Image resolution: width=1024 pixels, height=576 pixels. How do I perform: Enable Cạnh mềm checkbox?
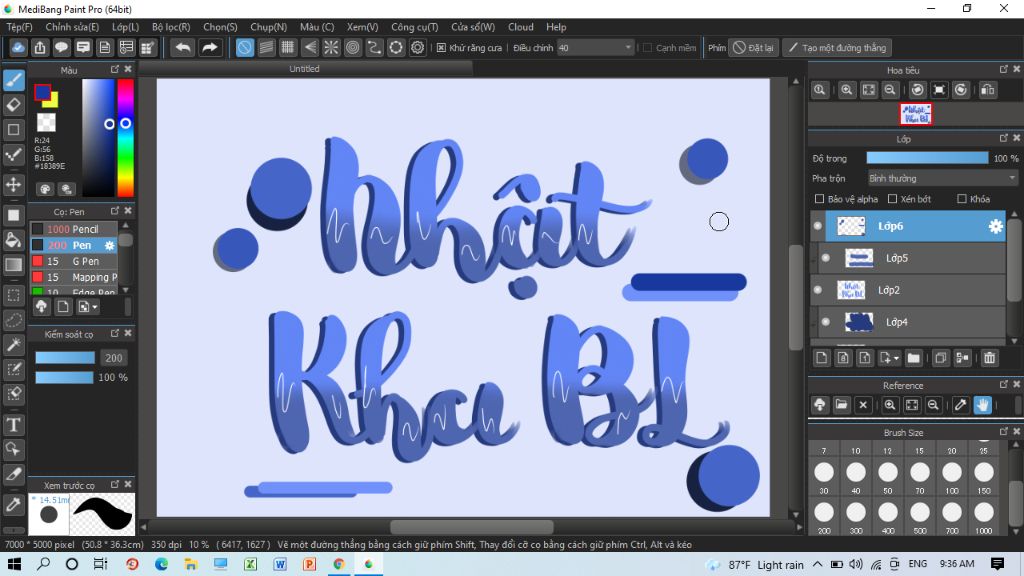(x=647, y=48)
